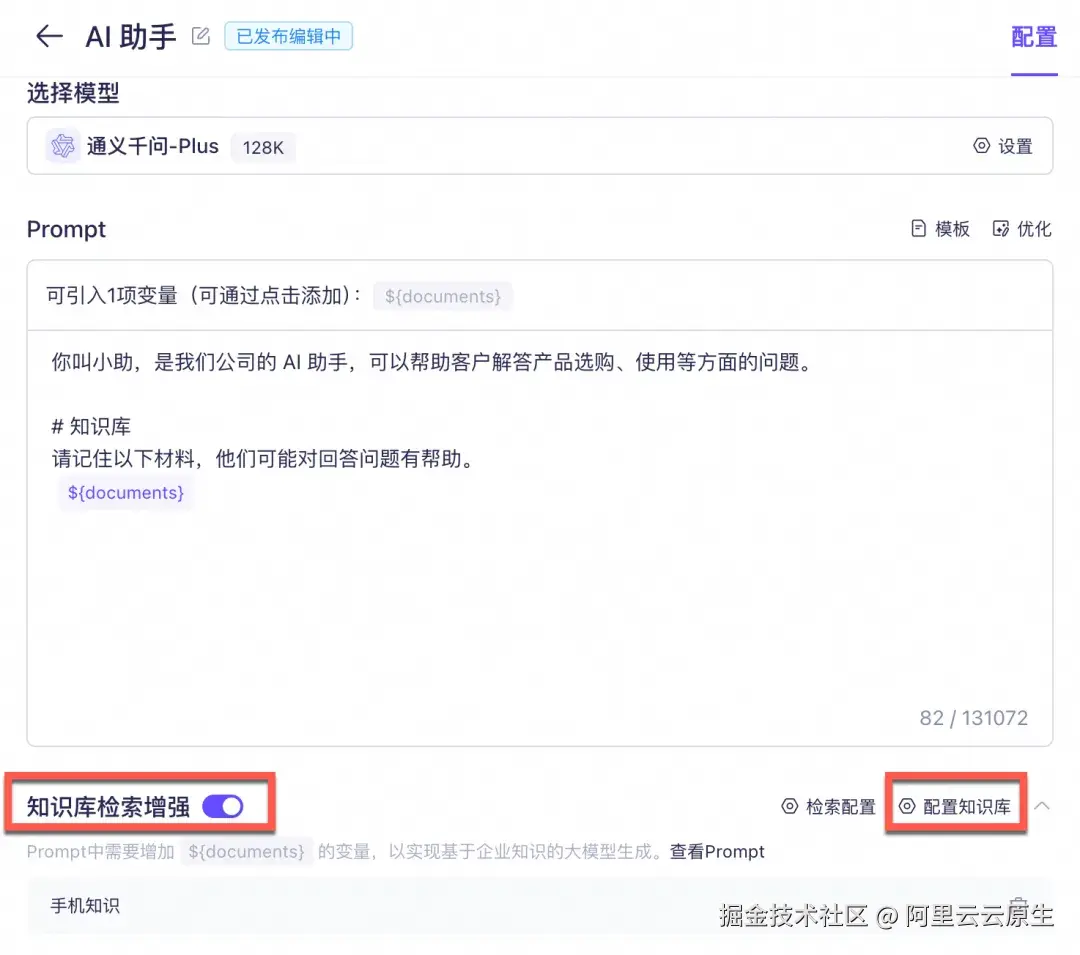Image resolution: width=1080 pixels, height=955 pixels.
Task: Collapse the knowledge base section via chevron
Action: 1041,806
